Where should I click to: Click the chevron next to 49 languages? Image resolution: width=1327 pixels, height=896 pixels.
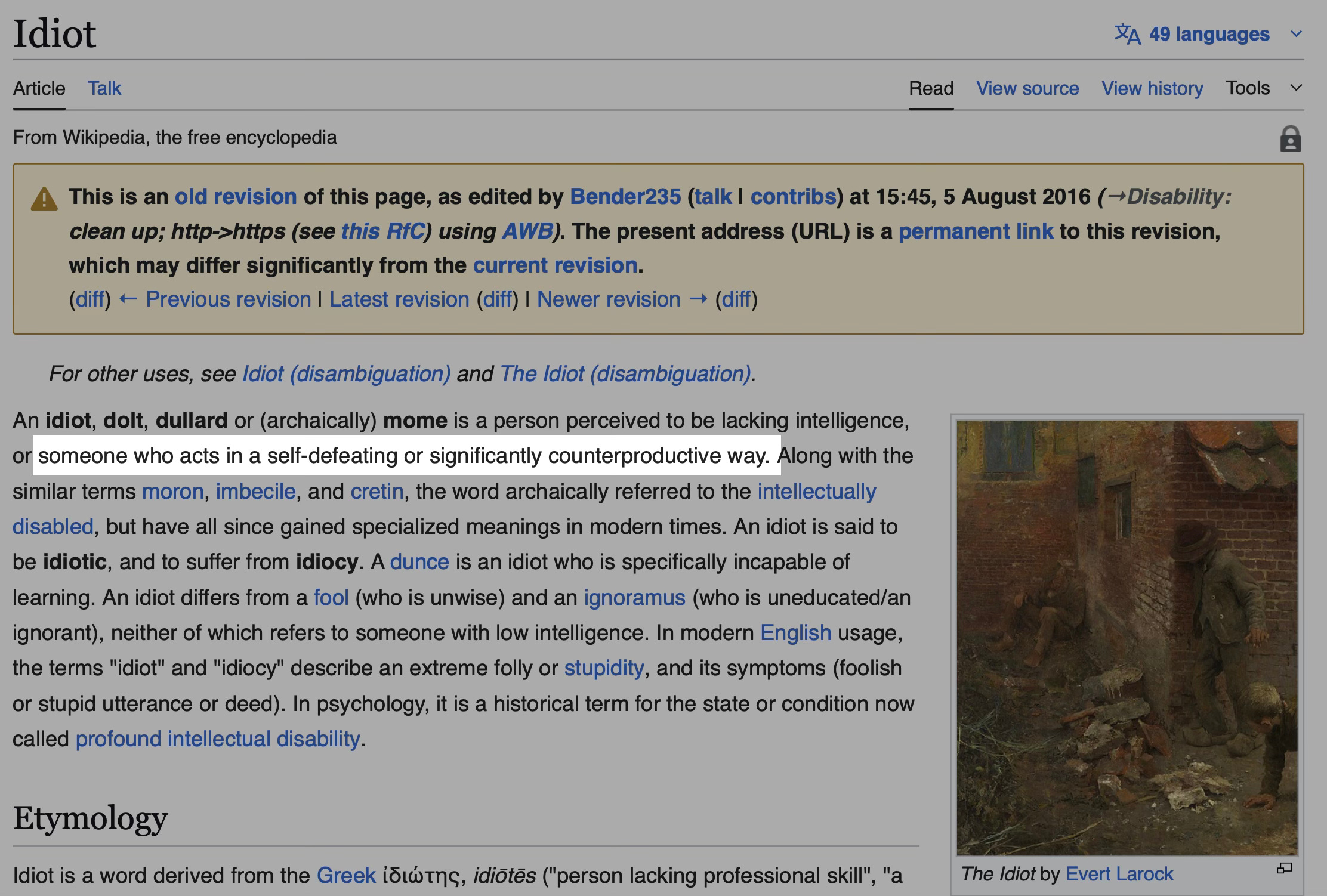click(x=1296, y=34)
